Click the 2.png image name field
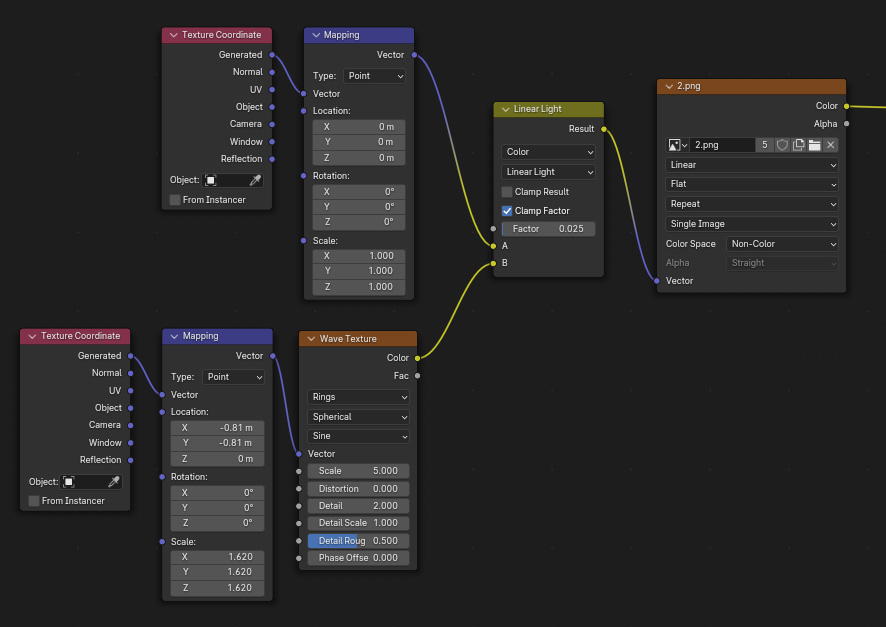The height and width of the screenshot is (627, 886). point(722,145)
